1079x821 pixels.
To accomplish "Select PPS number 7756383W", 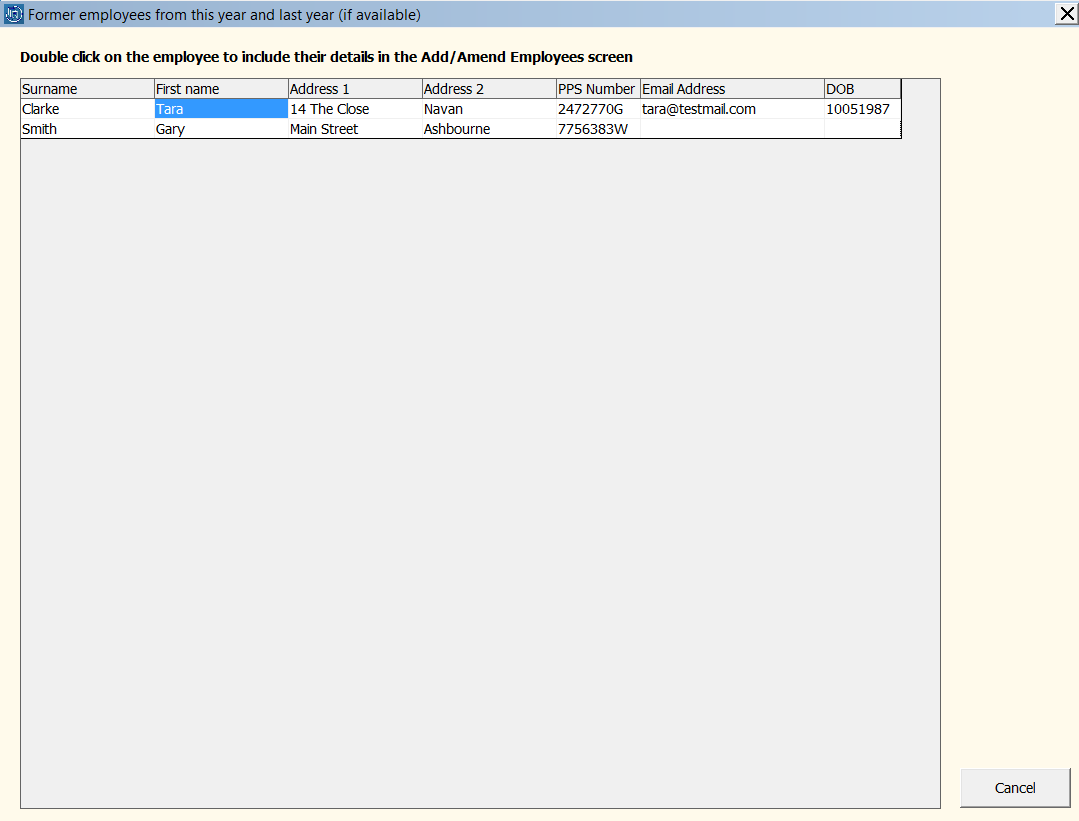I will coord(598,129).
